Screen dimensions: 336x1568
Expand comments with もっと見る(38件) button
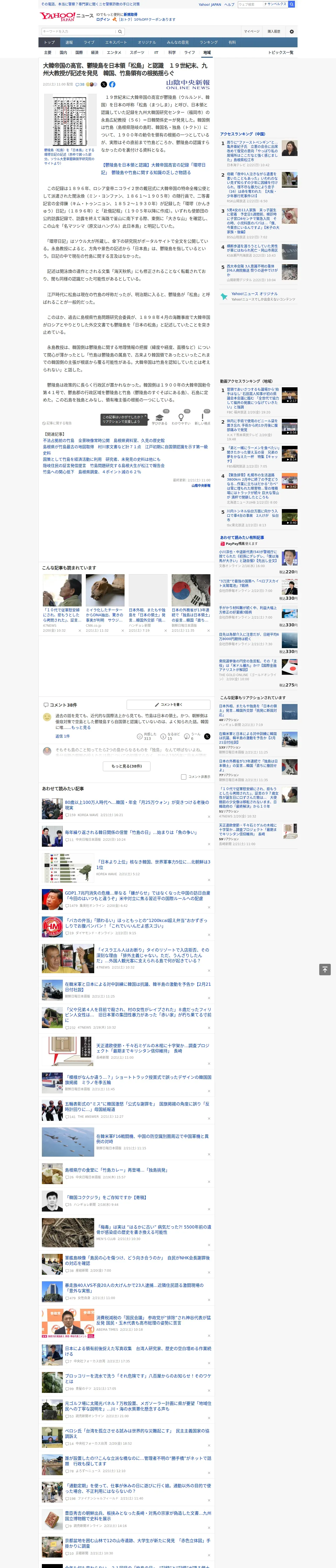tap(127, 766)
